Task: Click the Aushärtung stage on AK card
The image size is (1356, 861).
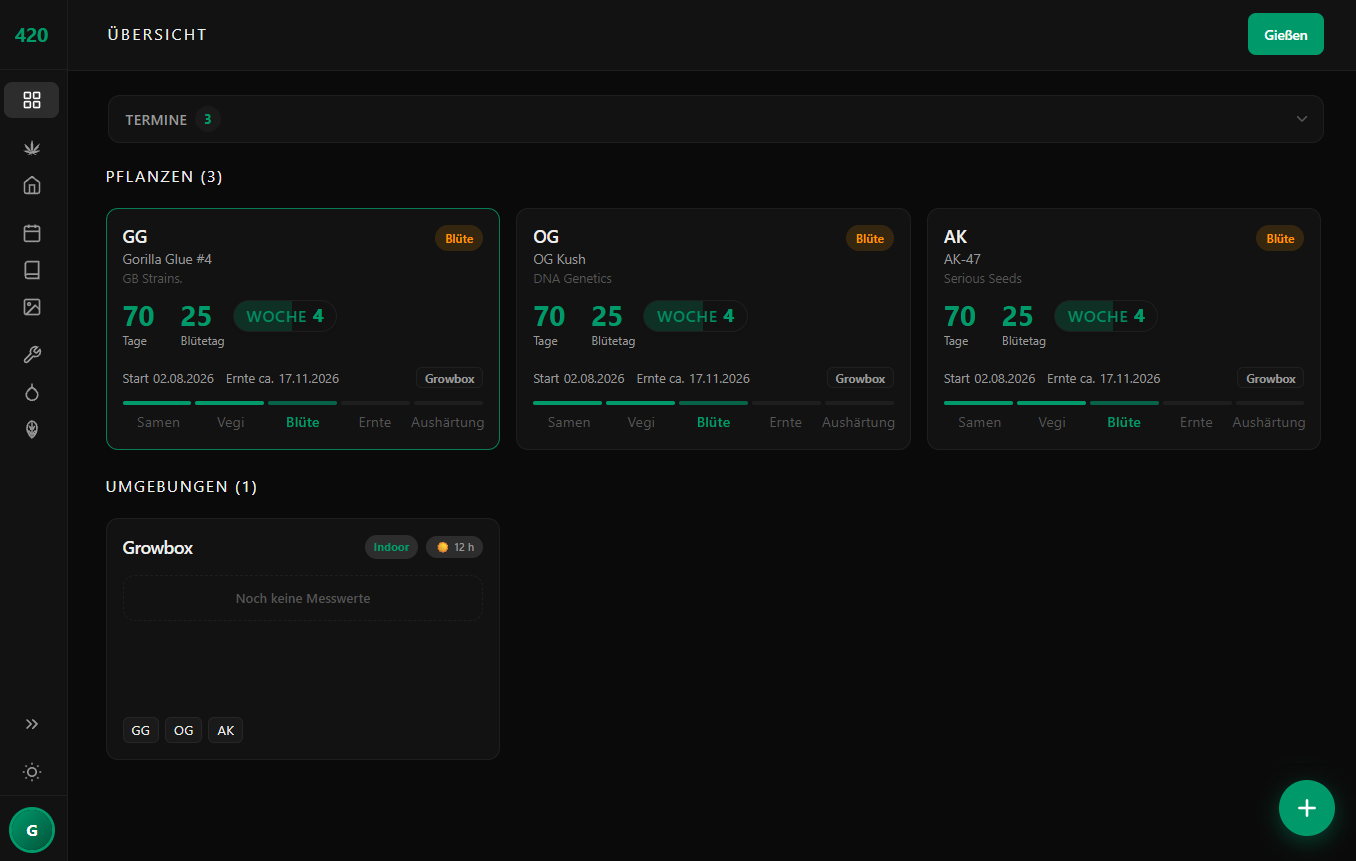Action: pos(1269,422)
